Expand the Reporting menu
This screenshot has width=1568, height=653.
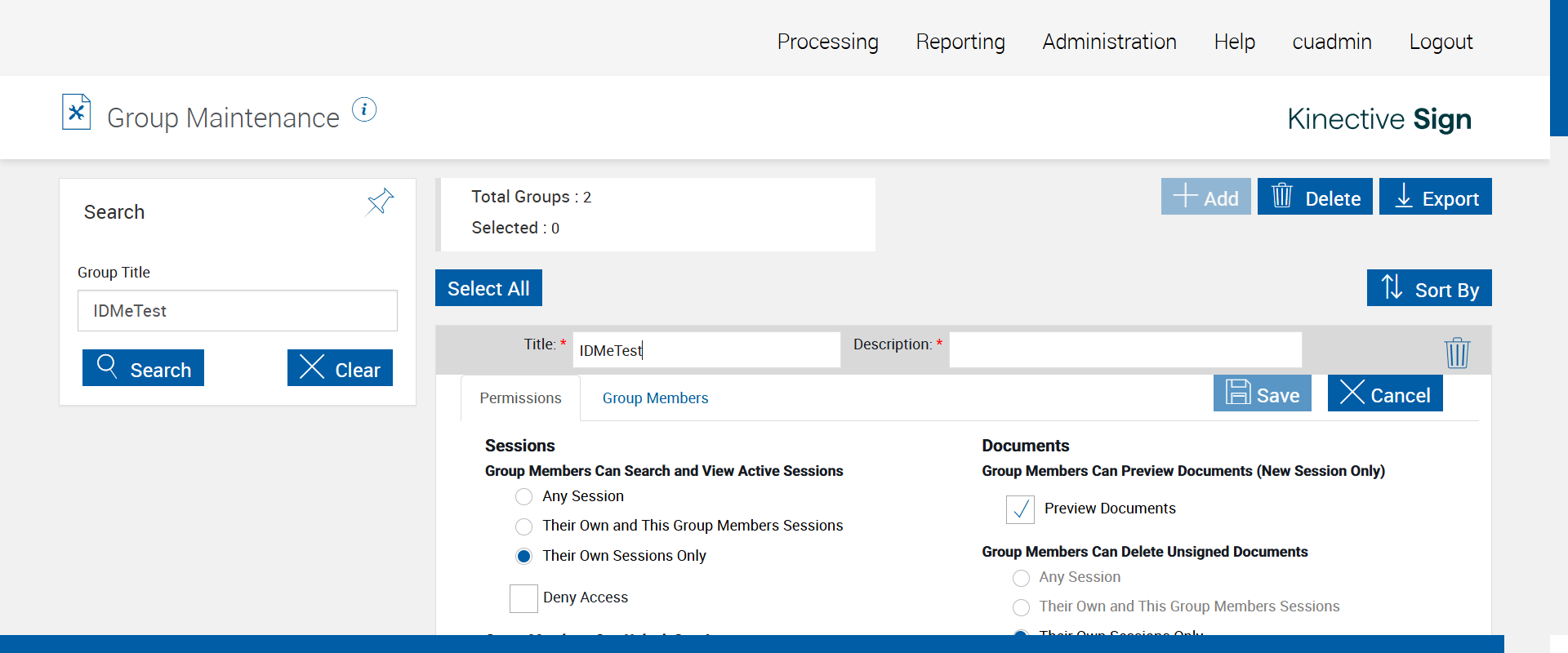click(960, 42)
